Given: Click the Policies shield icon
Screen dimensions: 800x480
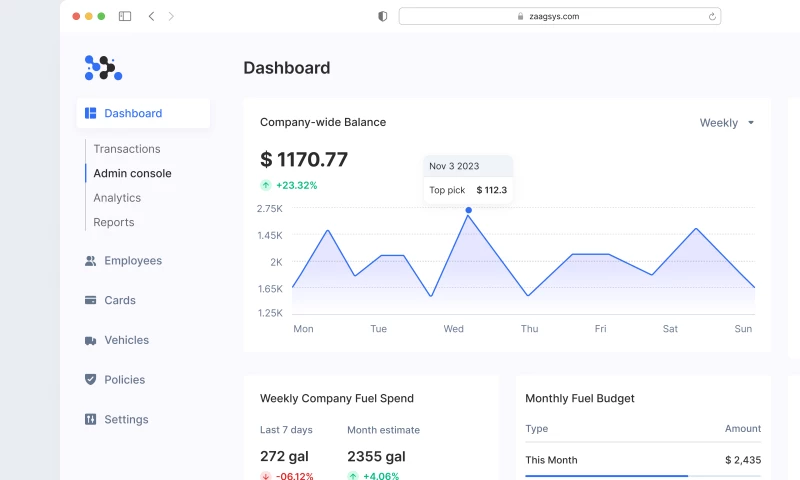Looking at the screenshot, I should point(91,380).
